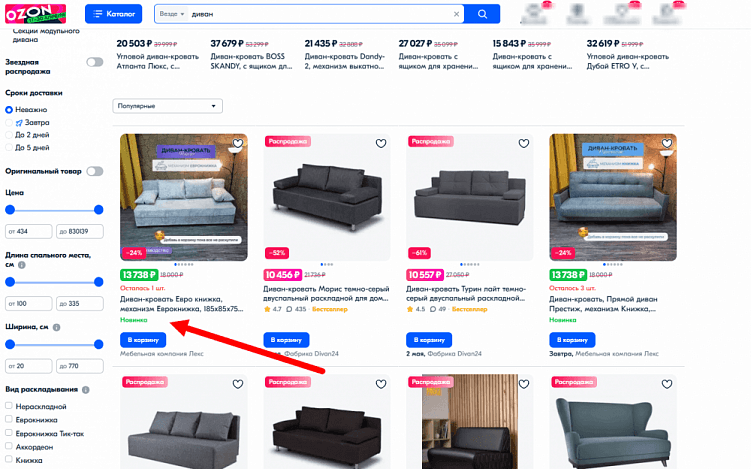The image size is (751, 469).
Task: Click info icon beside Вид раскладывания
Action: pos(86,389)
